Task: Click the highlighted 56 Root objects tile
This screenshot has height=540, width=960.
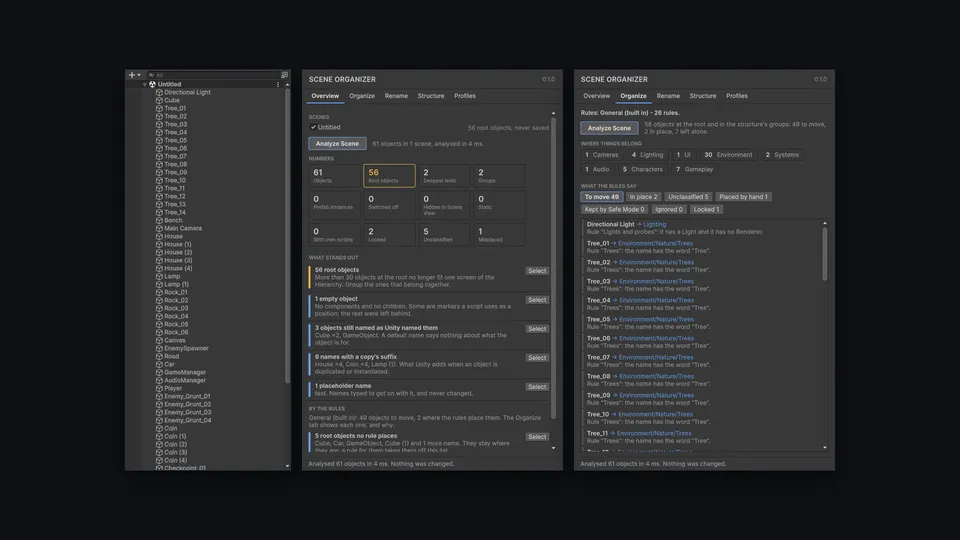Action: click(389, 176)
